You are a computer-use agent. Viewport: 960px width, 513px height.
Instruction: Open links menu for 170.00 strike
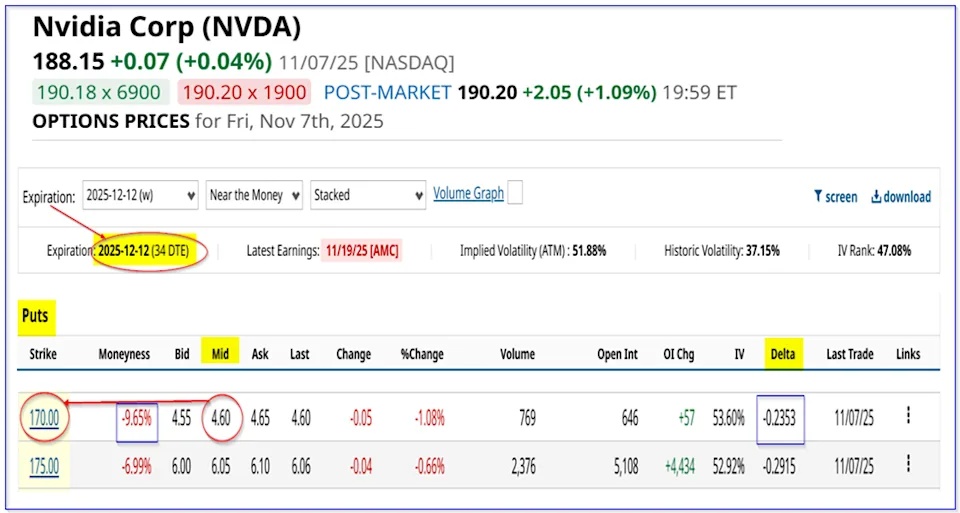907,415
